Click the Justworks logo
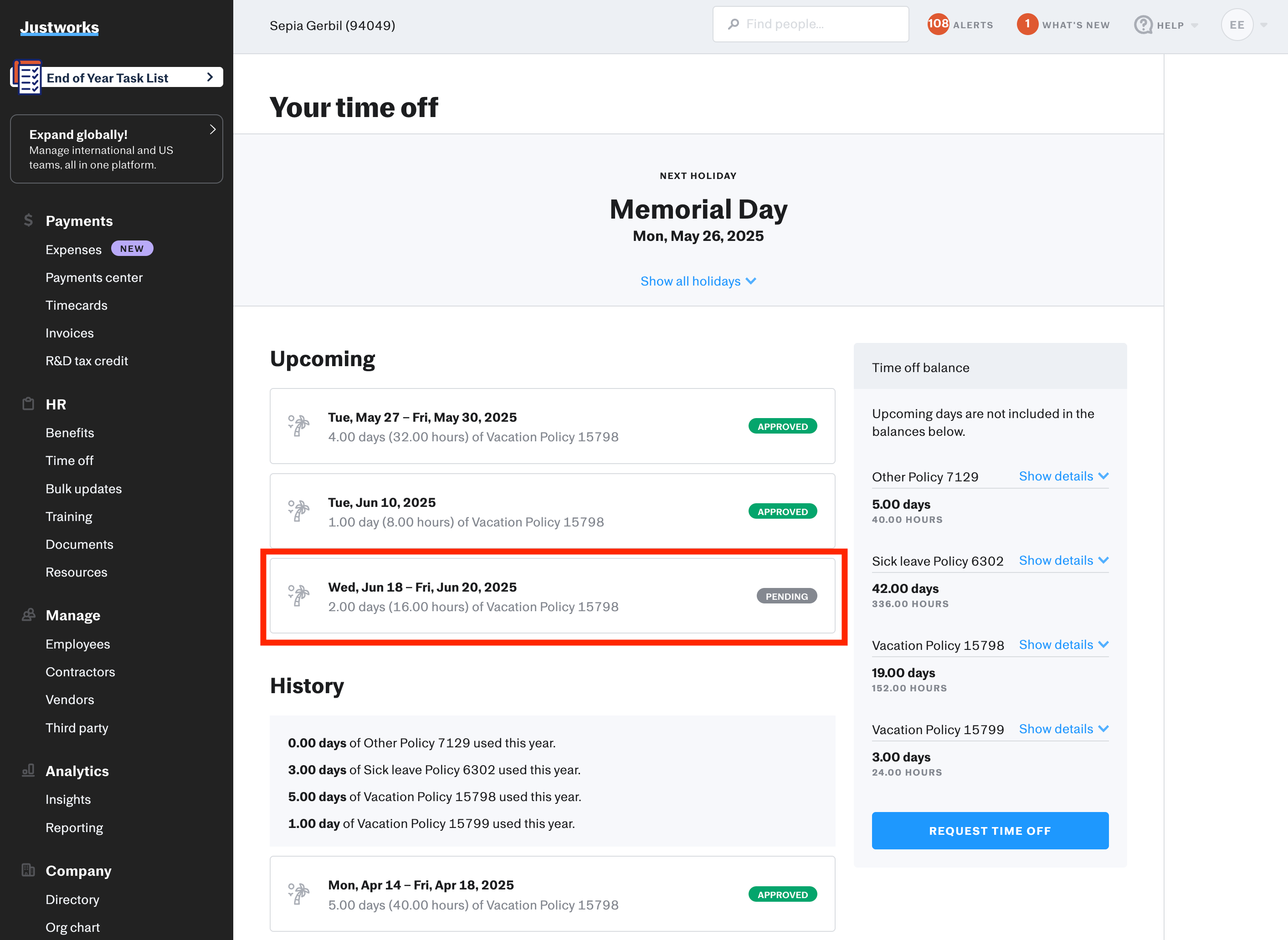The height and width of the screenshot is (940, 1288). pyautogui.click(x=59, y=27)
